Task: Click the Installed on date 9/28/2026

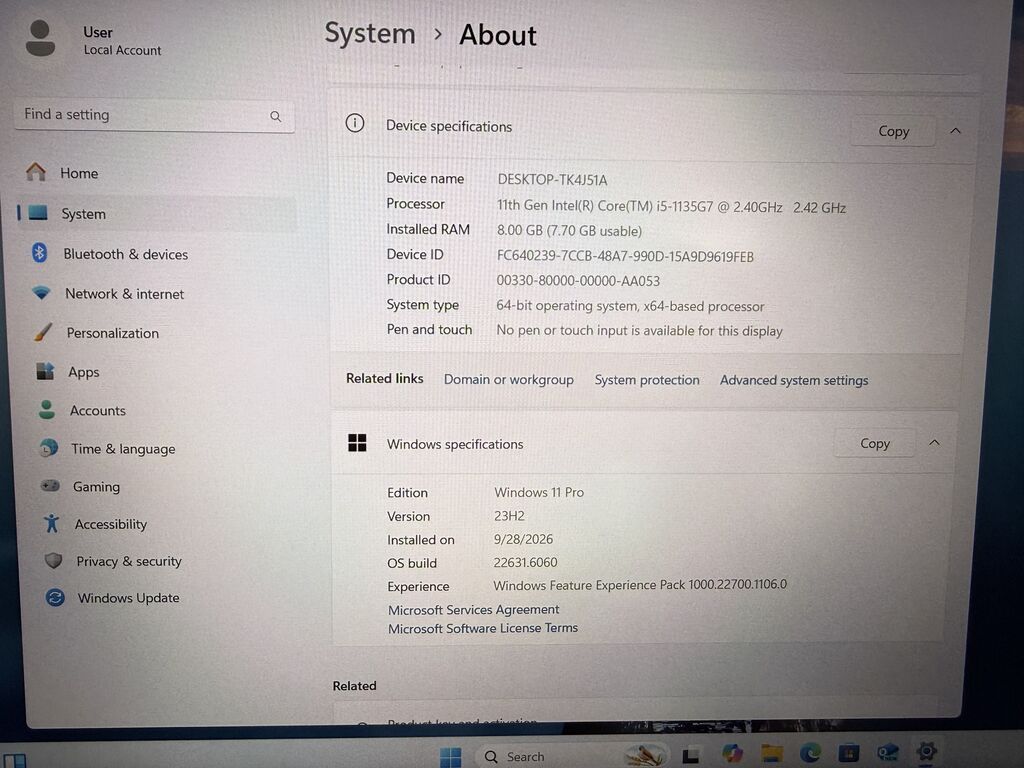Action: [x=523, y=539]
